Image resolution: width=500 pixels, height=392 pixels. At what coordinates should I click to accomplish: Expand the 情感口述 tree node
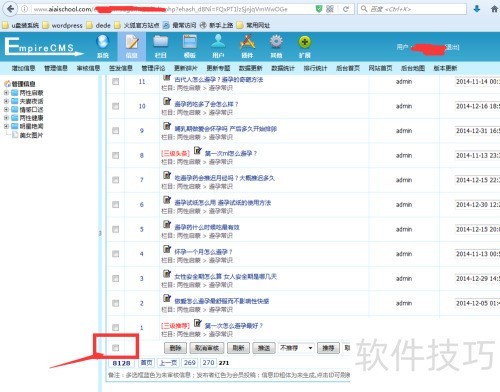[6, 109]
